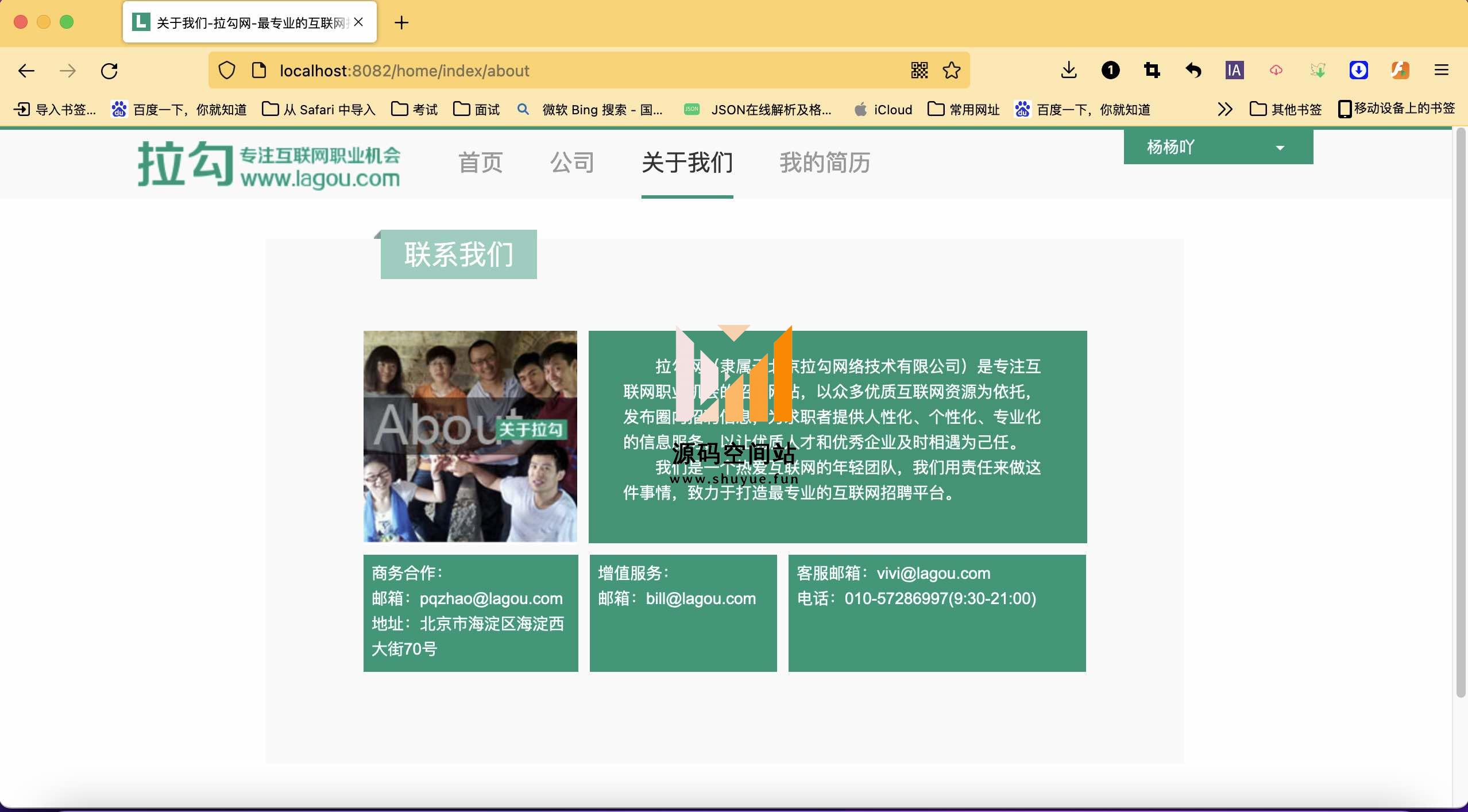Activate the crop screenshot extension icon
Image resolution: width=1468 pixels, height=812 pixels.
(x=1152, y=71)
